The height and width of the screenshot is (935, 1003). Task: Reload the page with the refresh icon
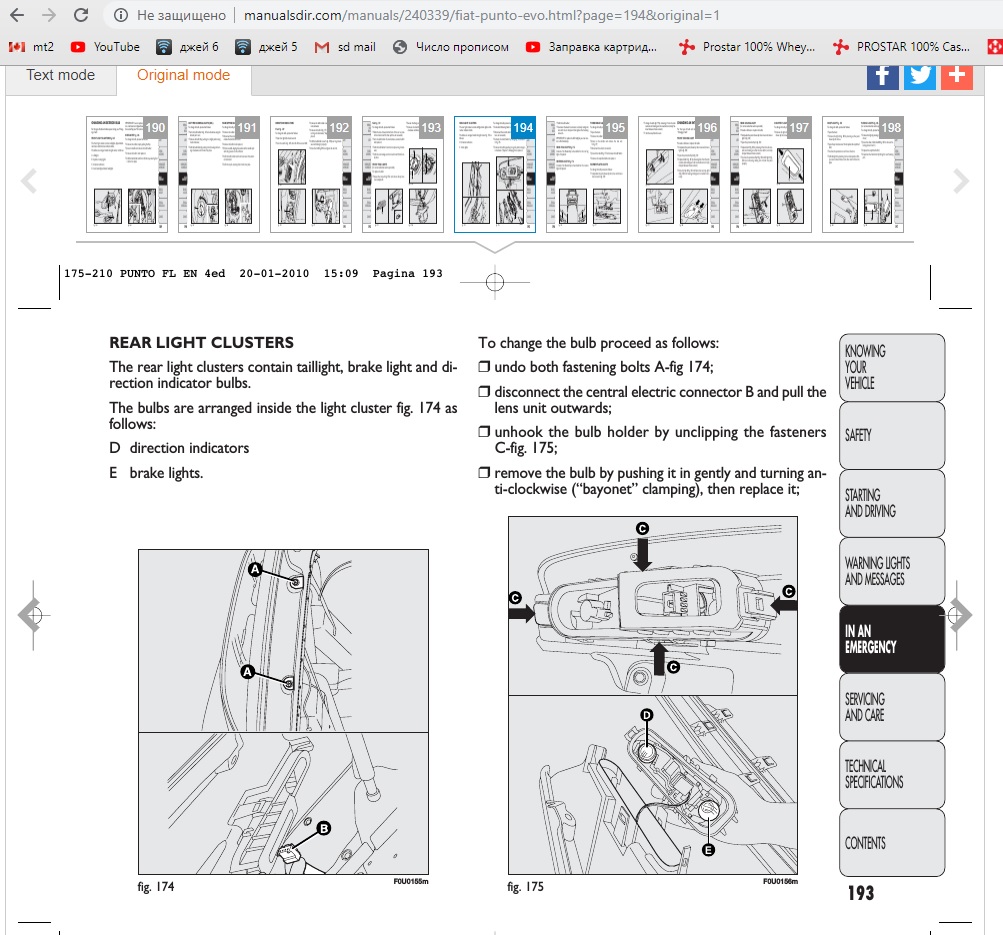[x=83, y=16]
